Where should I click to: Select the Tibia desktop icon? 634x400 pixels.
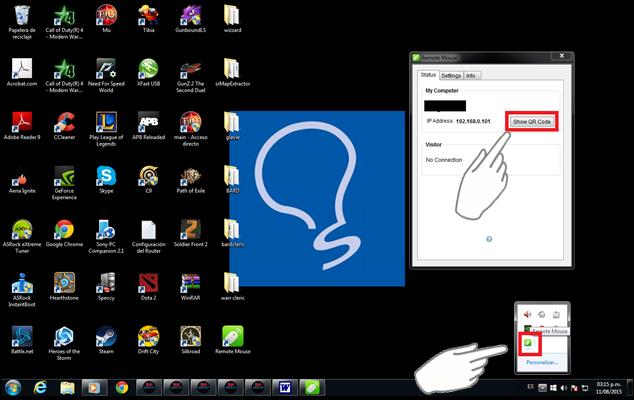coord(148,19)
